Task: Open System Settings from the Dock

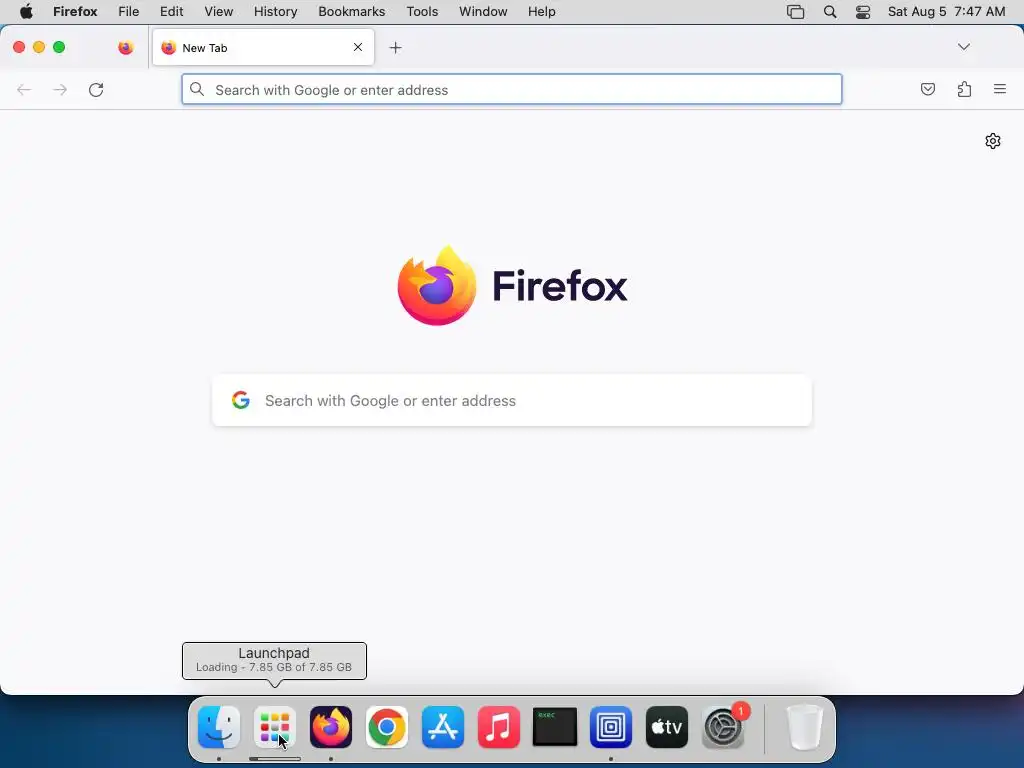Action: (x=723, y=727)
